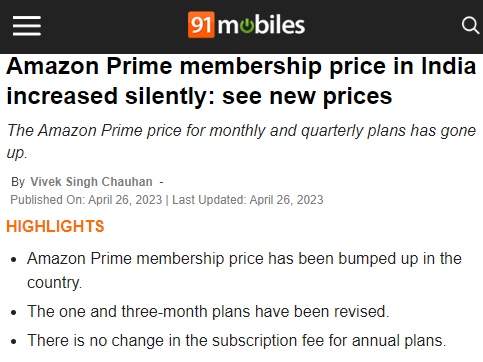Click the 'By' label before the author name
483x362 pixels.
coord(18,182)
